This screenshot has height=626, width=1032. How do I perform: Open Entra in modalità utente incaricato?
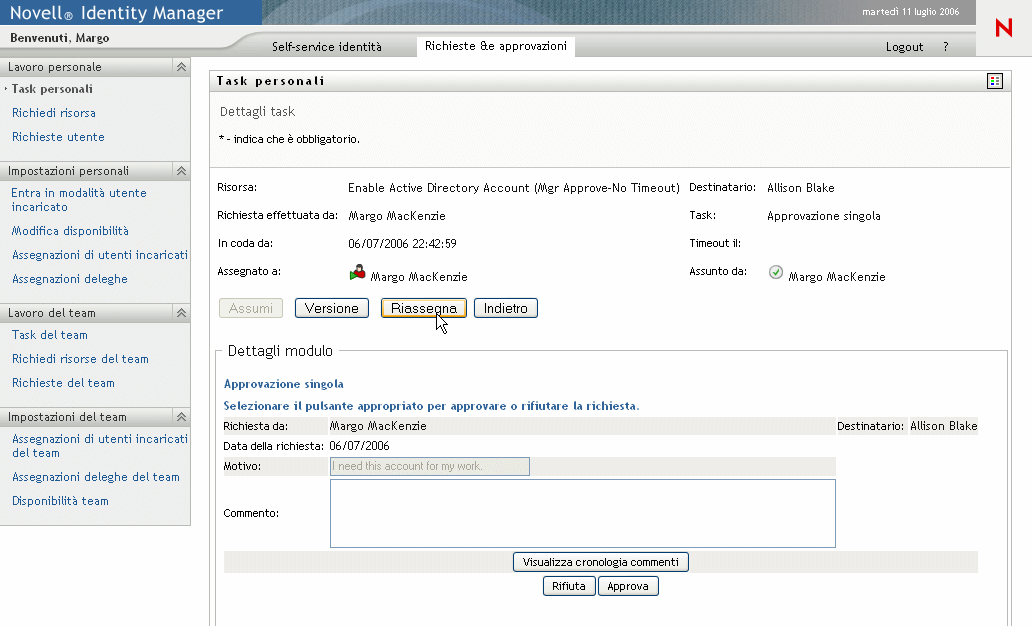[78, 200]
